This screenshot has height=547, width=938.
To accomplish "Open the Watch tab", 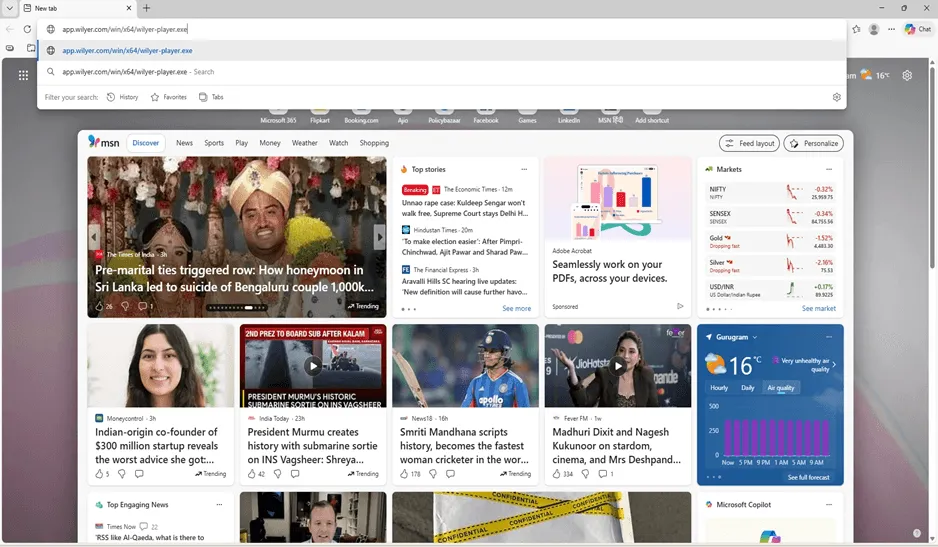I will (x=339, y=143).
